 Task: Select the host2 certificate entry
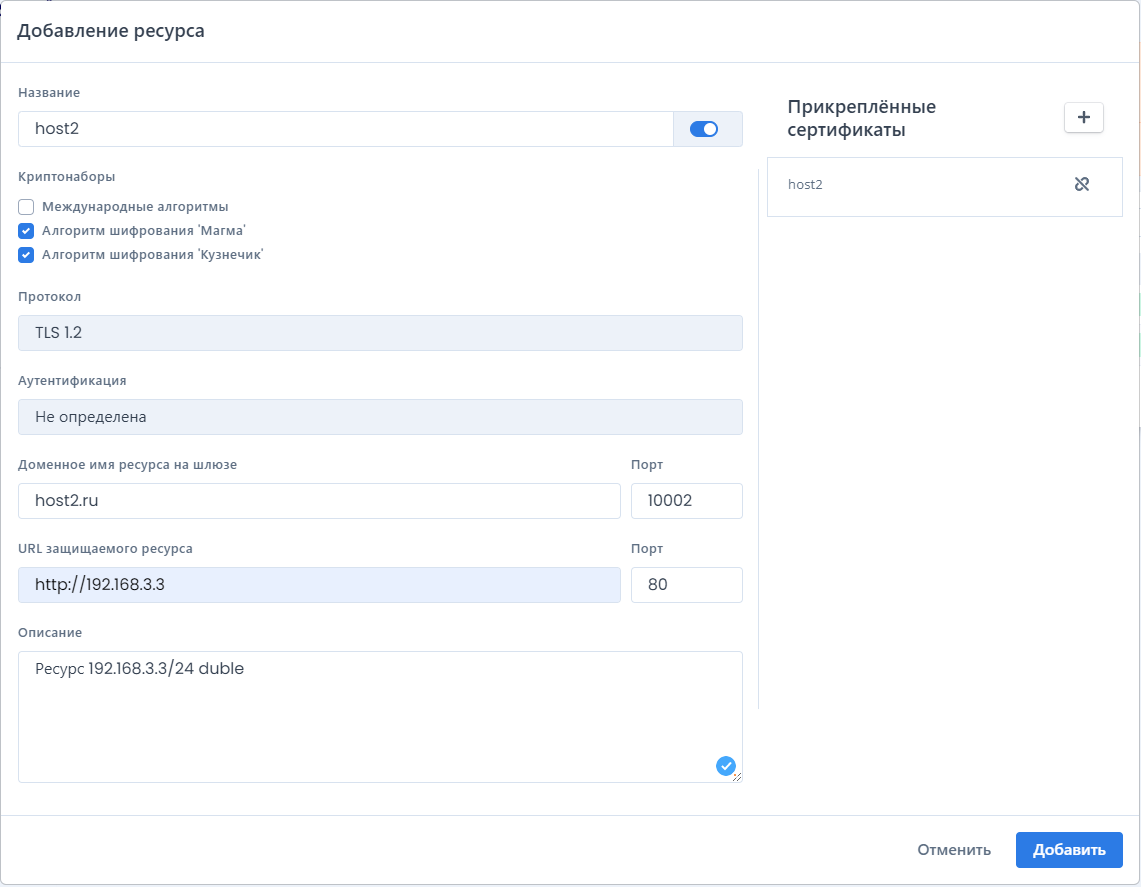945,186
